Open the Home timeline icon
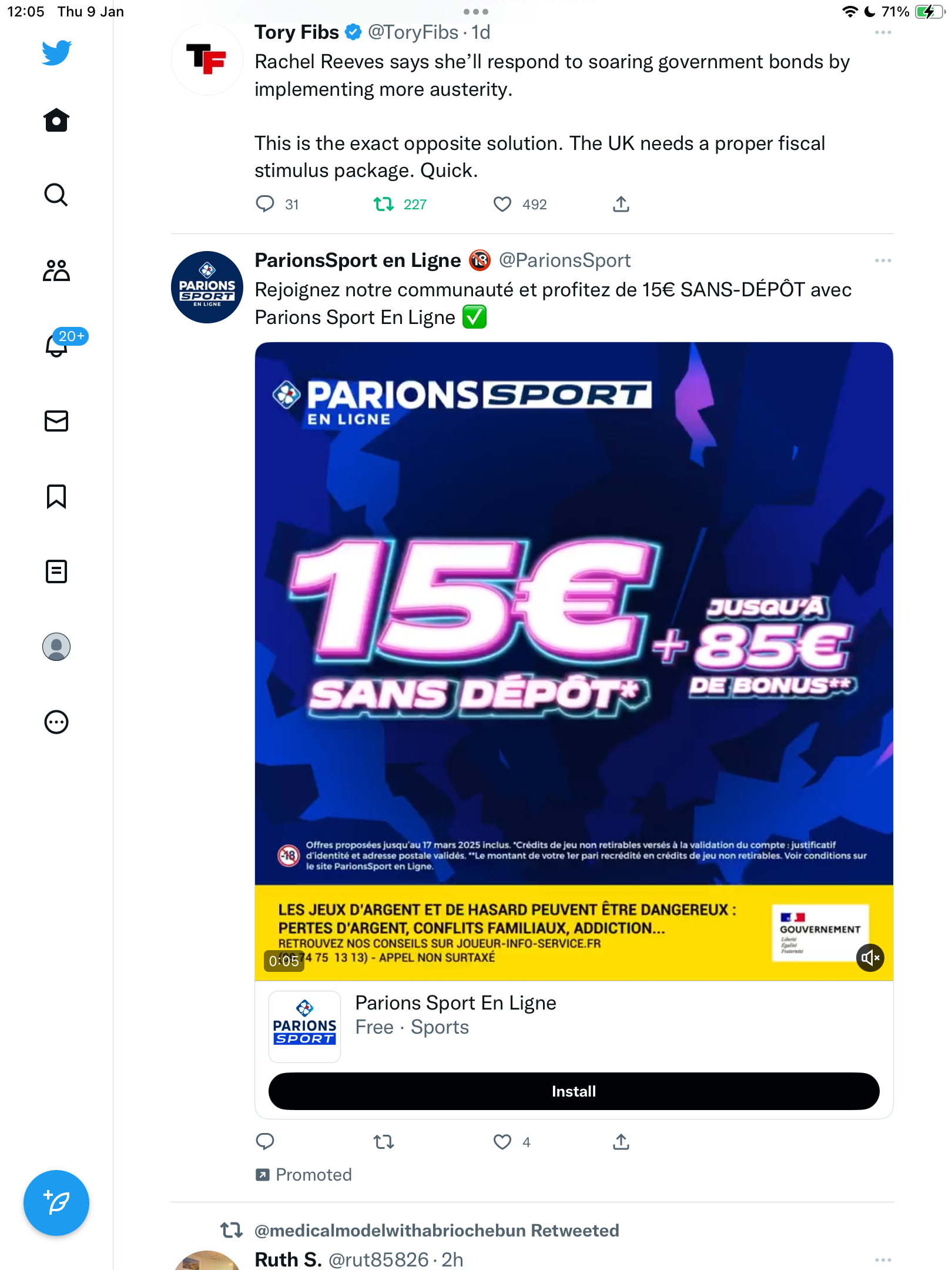This screenshot has width=952, height=1270. (56, 120)
